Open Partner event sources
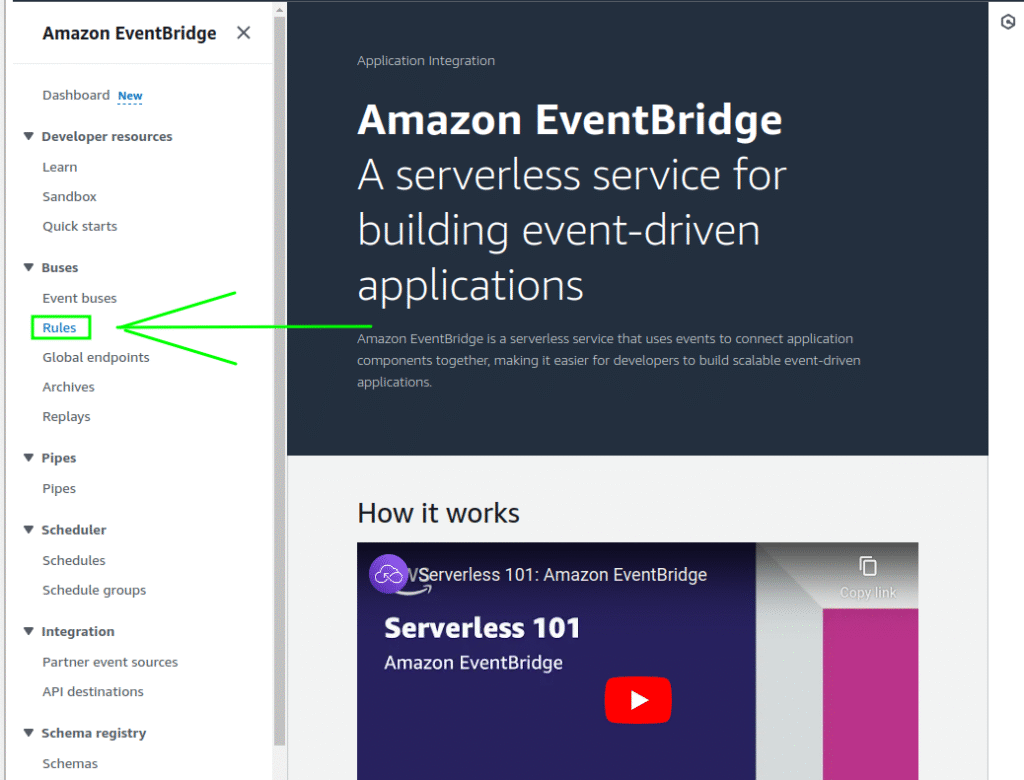 [x=110, y=662]
